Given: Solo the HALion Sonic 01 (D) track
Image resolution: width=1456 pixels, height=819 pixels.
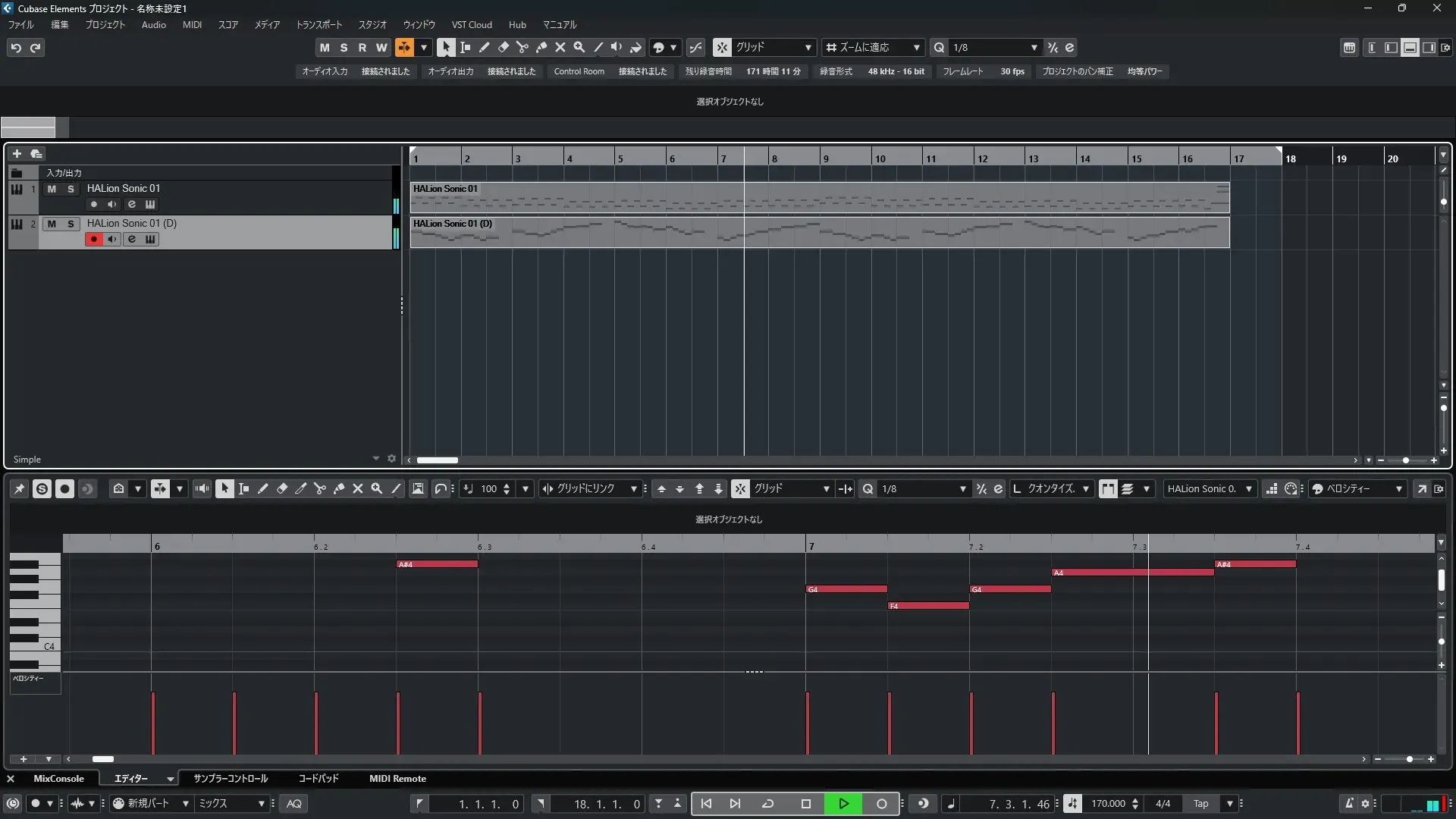Looking at the screenshot, I should tap(71, 224).
